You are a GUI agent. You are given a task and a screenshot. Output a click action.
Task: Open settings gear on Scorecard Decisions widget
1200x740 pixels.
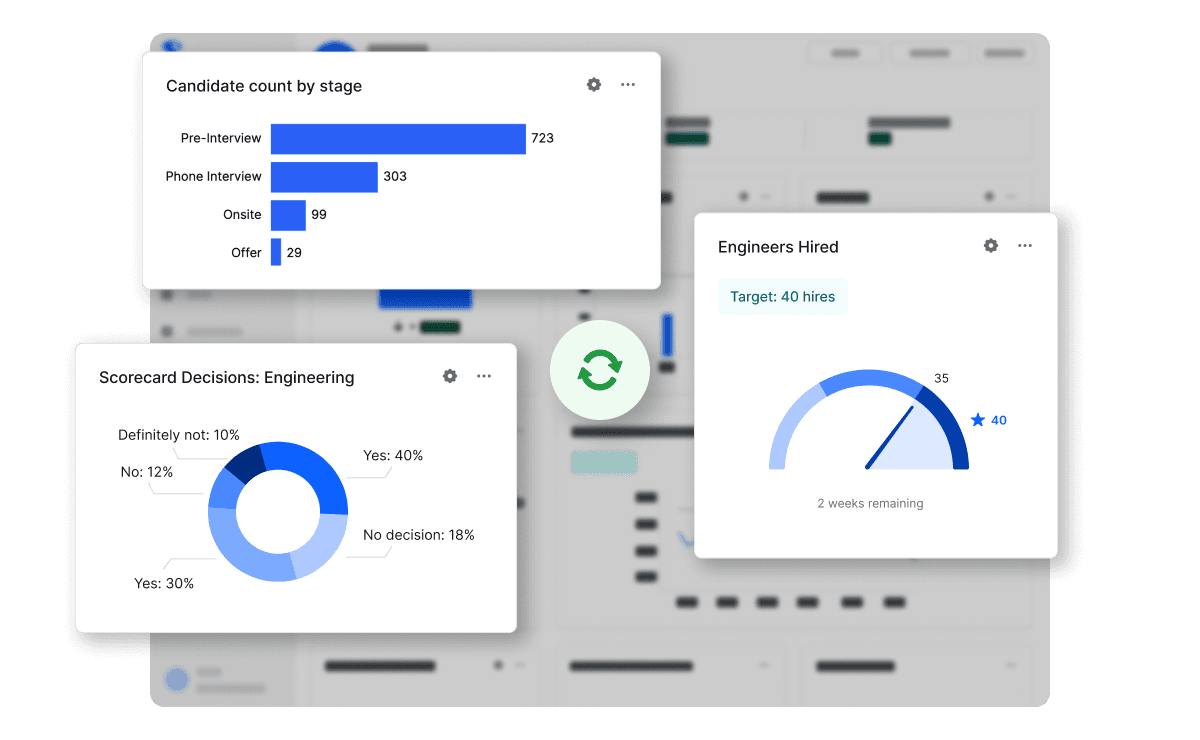tap(450, 376)
